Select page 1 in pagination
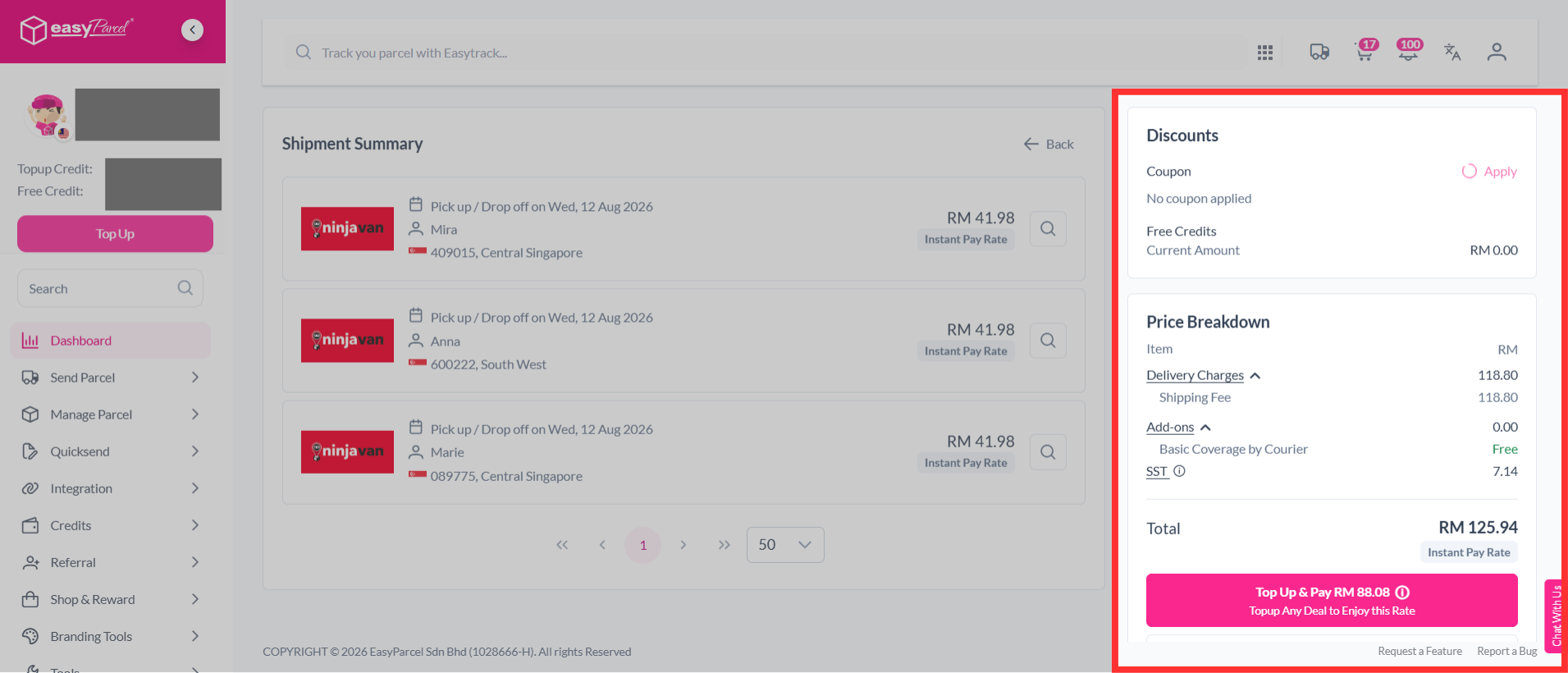1568x673 pixels. 643,545
